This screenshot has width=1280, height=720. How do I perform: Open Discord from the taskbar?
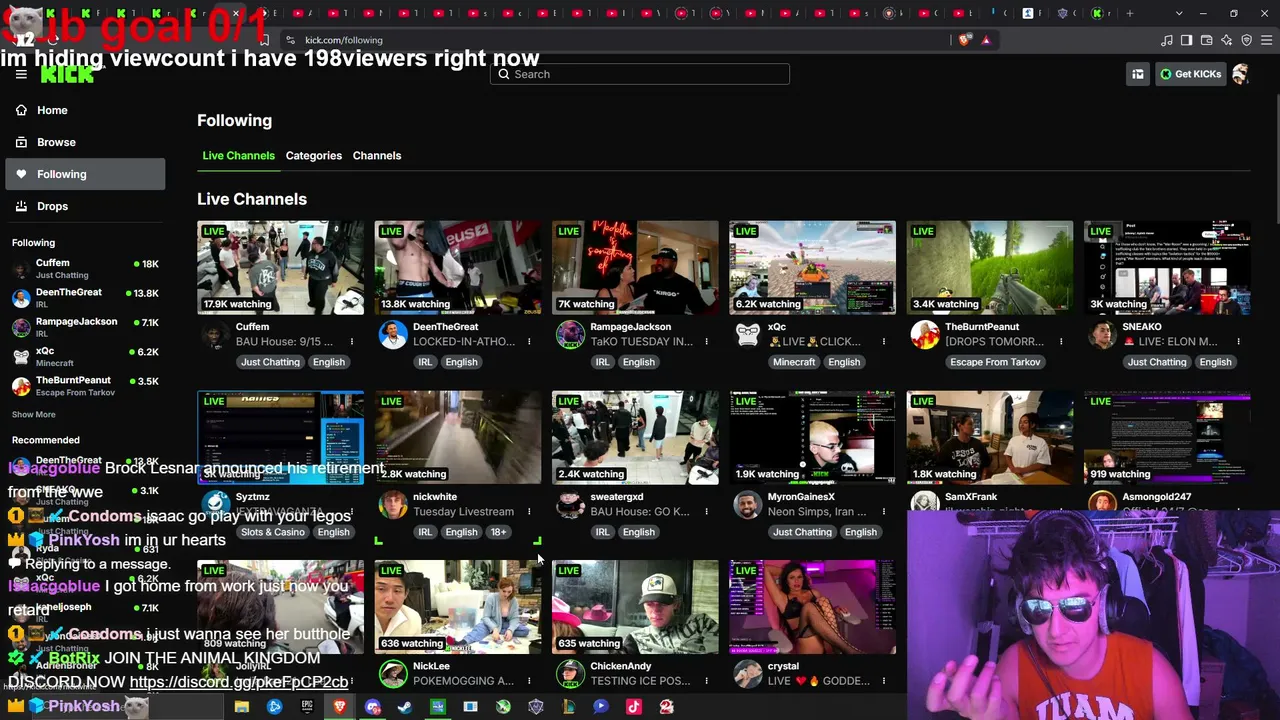(372, 707)
